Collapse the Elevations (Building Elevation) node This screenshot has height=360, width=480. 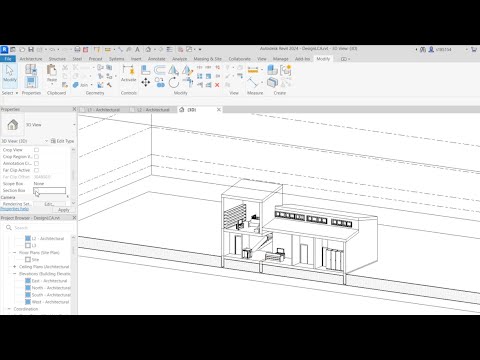point(15,274)
